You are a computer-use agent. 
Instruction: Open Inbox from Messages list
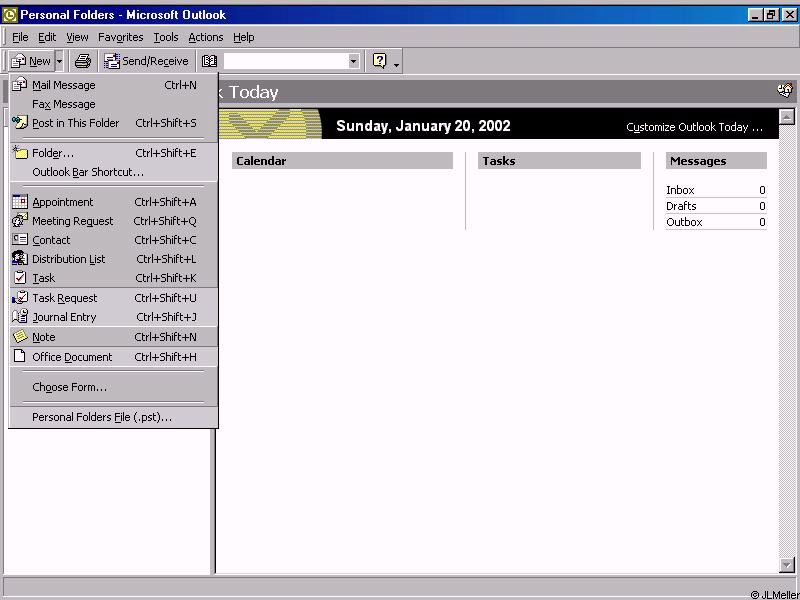point(680,190)
